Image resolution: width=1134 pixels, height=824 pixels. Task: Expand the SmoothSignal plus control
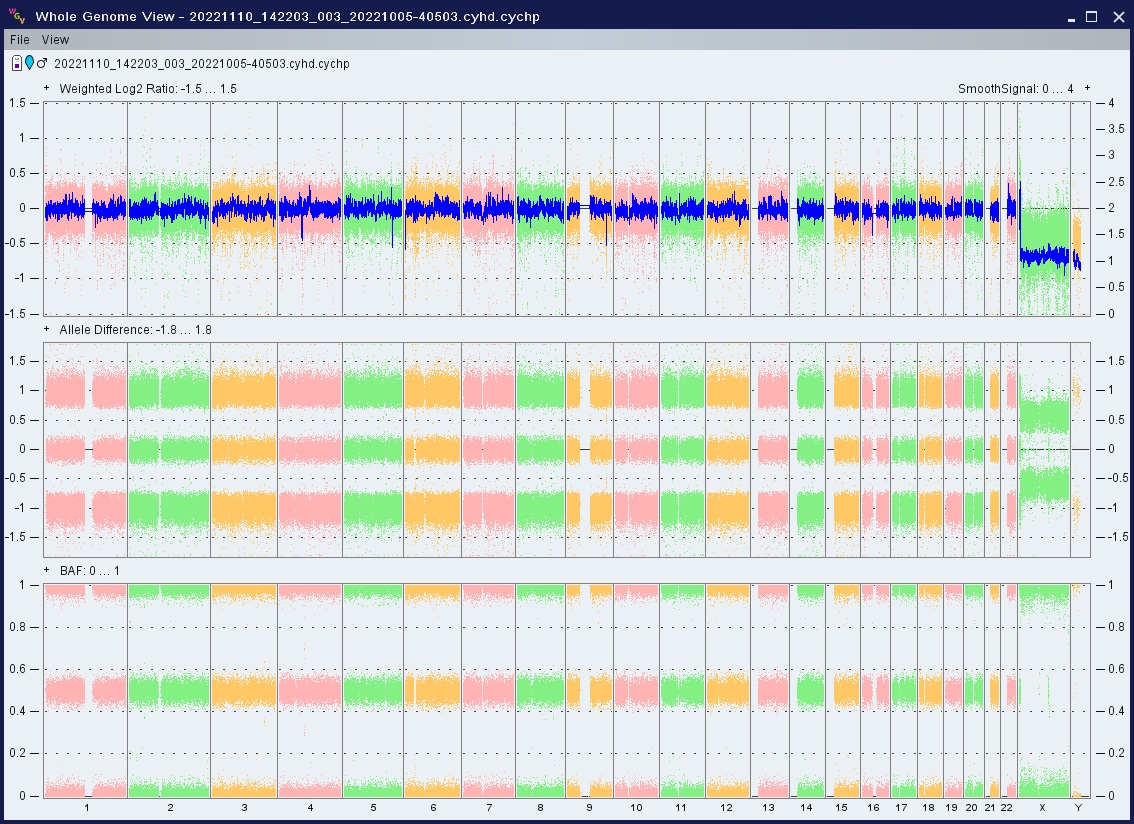[1087, 88]
